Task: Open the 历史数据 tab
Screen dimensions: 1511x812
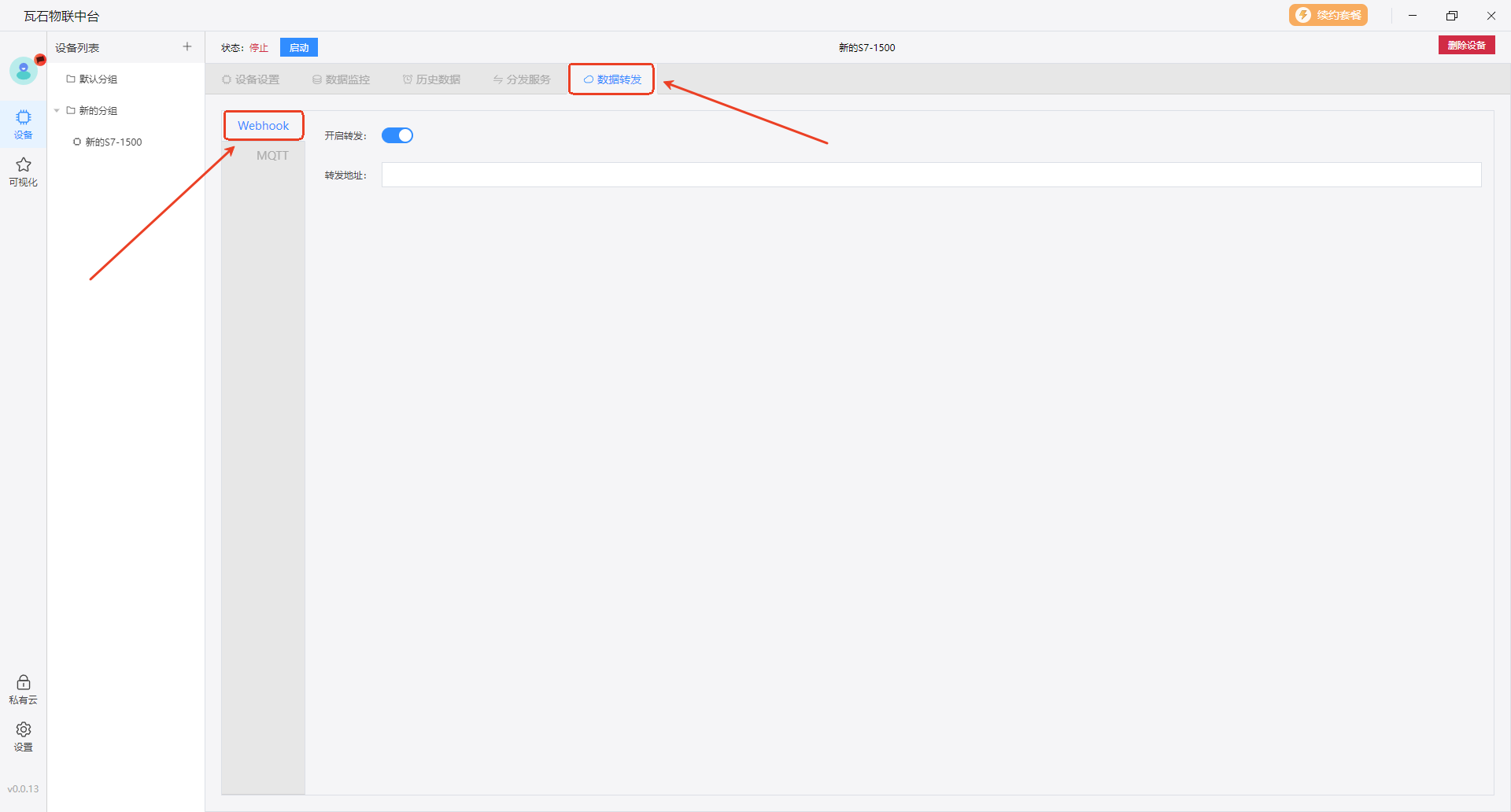Action: pos(431,79)
